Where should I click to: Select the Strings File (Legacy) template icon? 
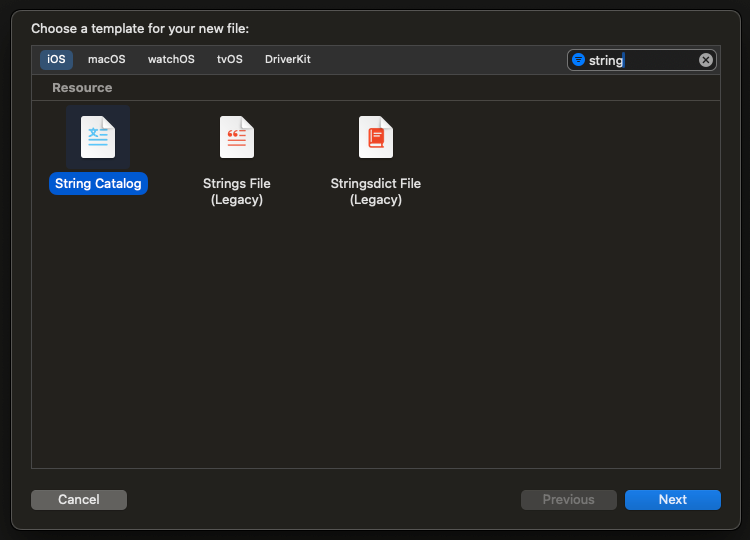[x=237, y=137]
